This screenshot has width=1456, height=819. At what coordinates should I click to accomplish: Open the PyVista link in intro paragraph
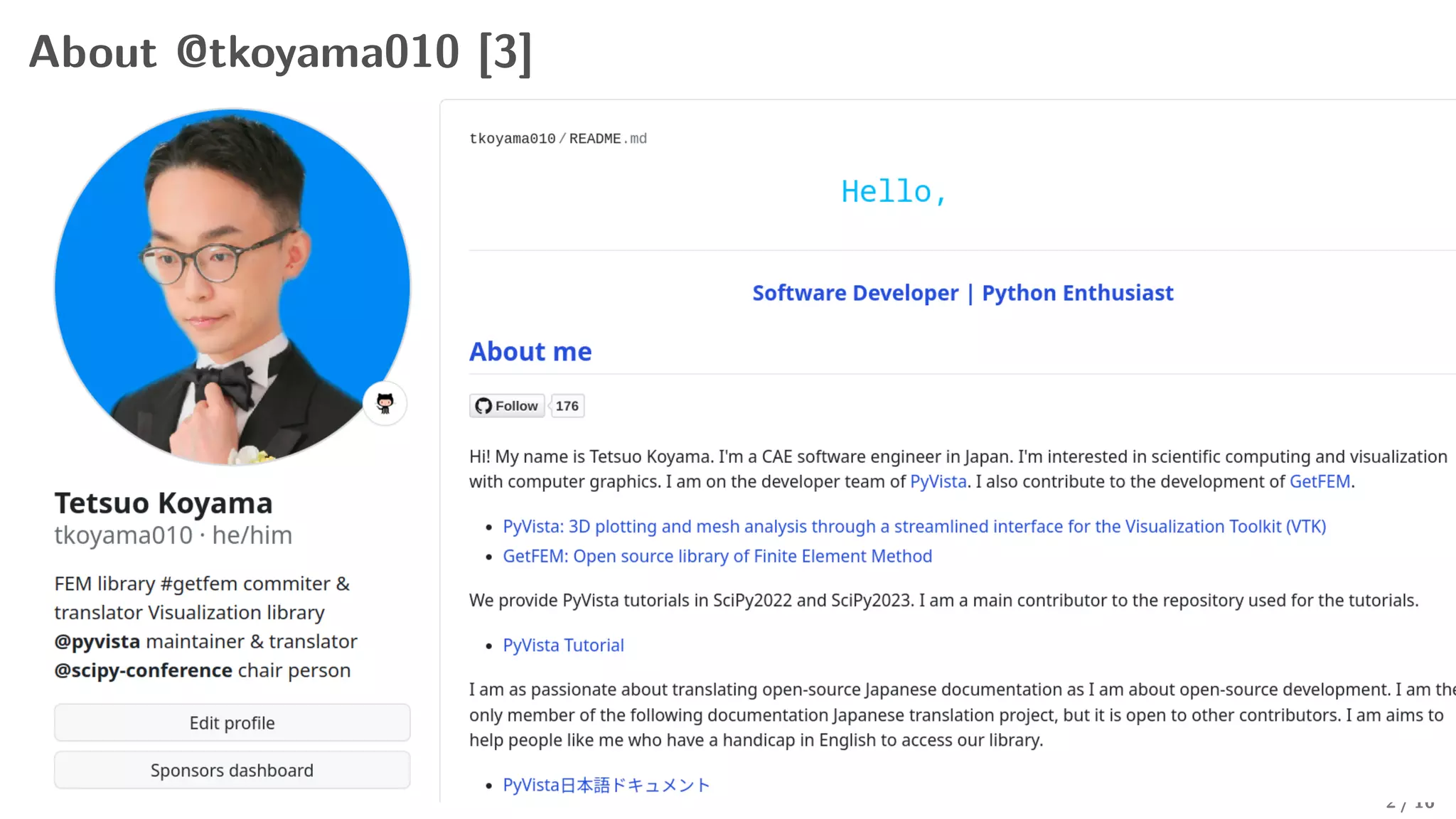tap(938, 481)
